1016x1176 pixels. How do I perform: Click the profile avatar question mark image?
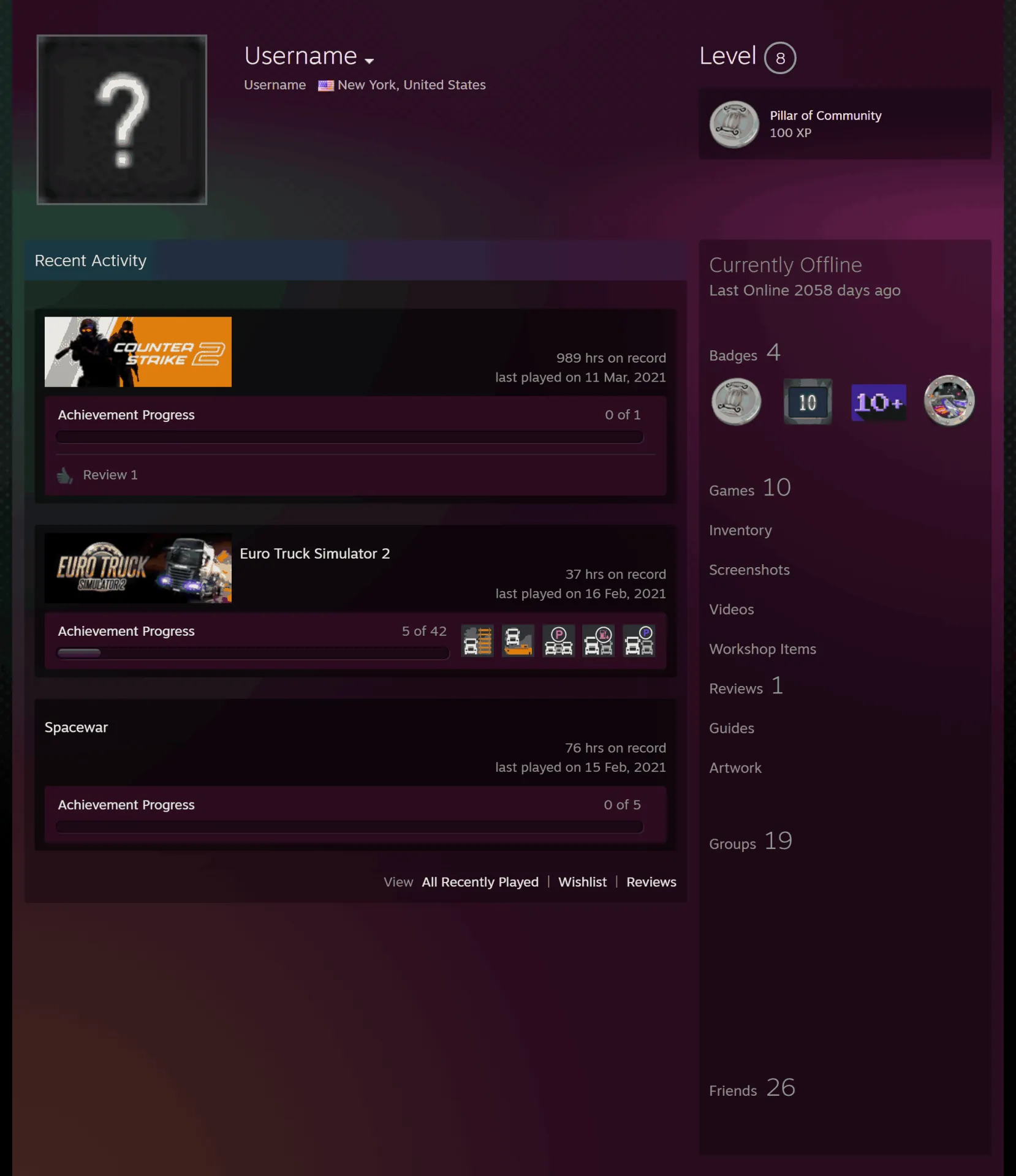tap(122, 119)
